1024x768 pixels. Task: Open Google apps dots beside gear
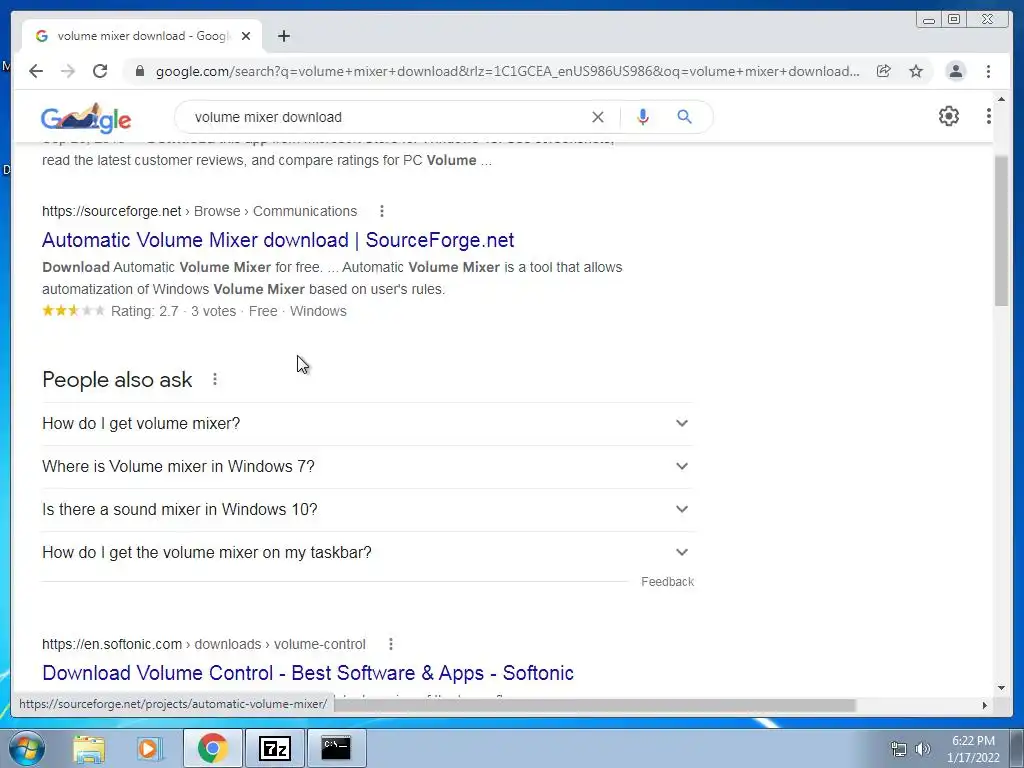989,116
